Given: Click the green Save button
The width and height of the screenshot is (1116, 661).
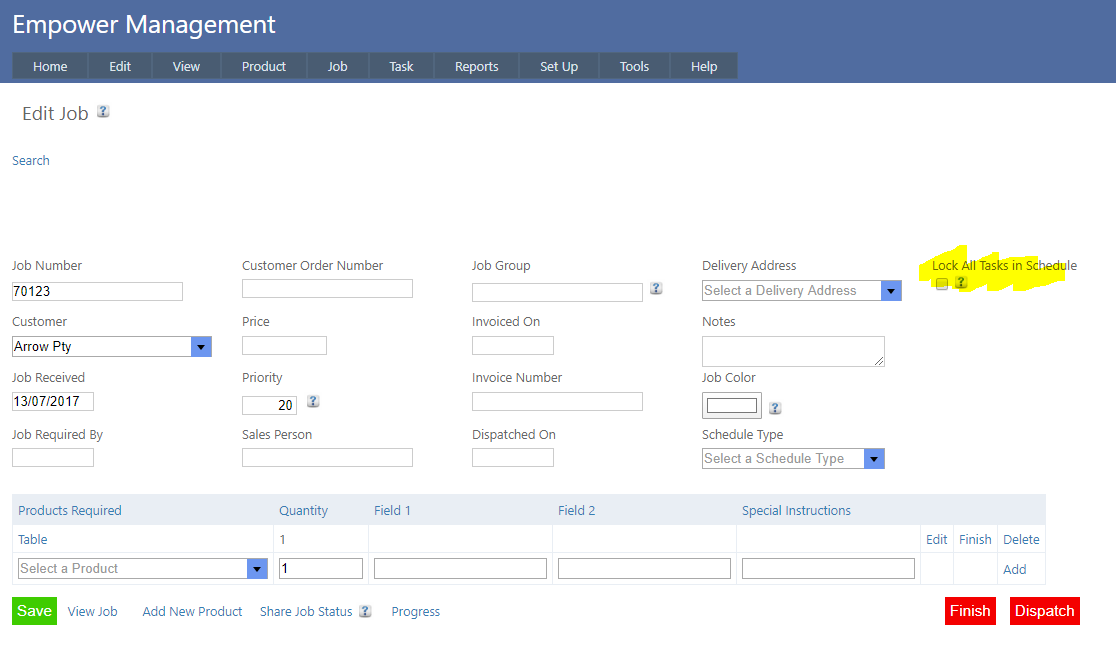Looking at the screenshot, I should pyautogui.click(x=34, y=611).
